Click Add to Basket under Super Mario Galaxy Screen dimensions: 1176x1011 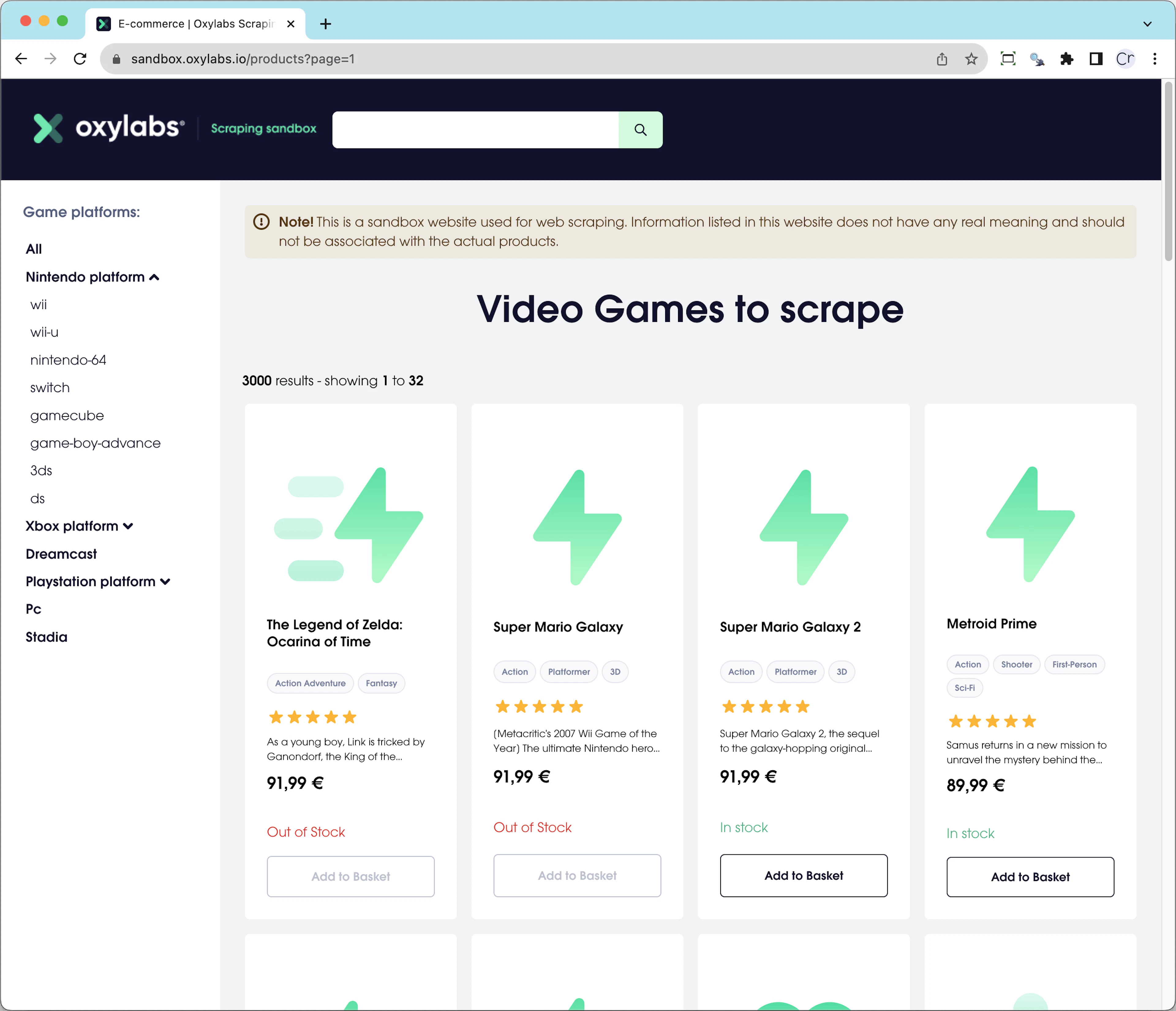click(577, 876)
